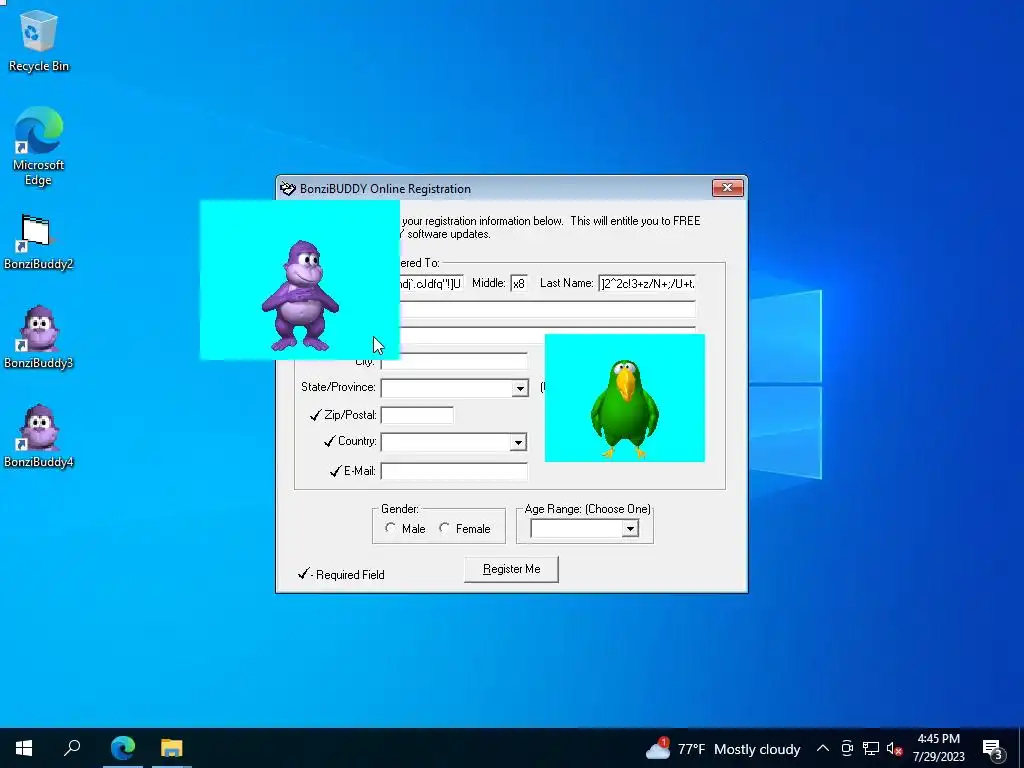This screenshot has width=1024, height=768.
Task: Click the BonziBUDDY registration title bar icon
Action: 287,189
